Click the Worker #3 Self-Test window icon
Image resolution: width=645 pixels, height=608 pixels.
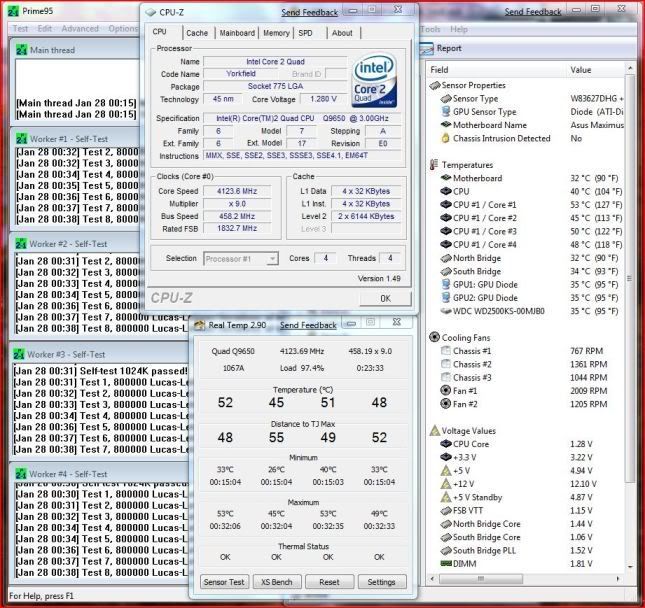pyautogui.click(x=19, y=354)
